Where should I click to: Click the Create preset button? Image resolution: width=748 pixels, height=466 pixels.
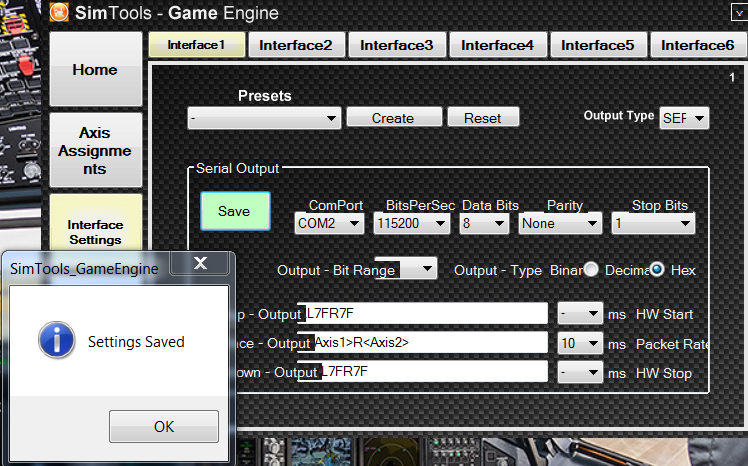pos(394,117)
